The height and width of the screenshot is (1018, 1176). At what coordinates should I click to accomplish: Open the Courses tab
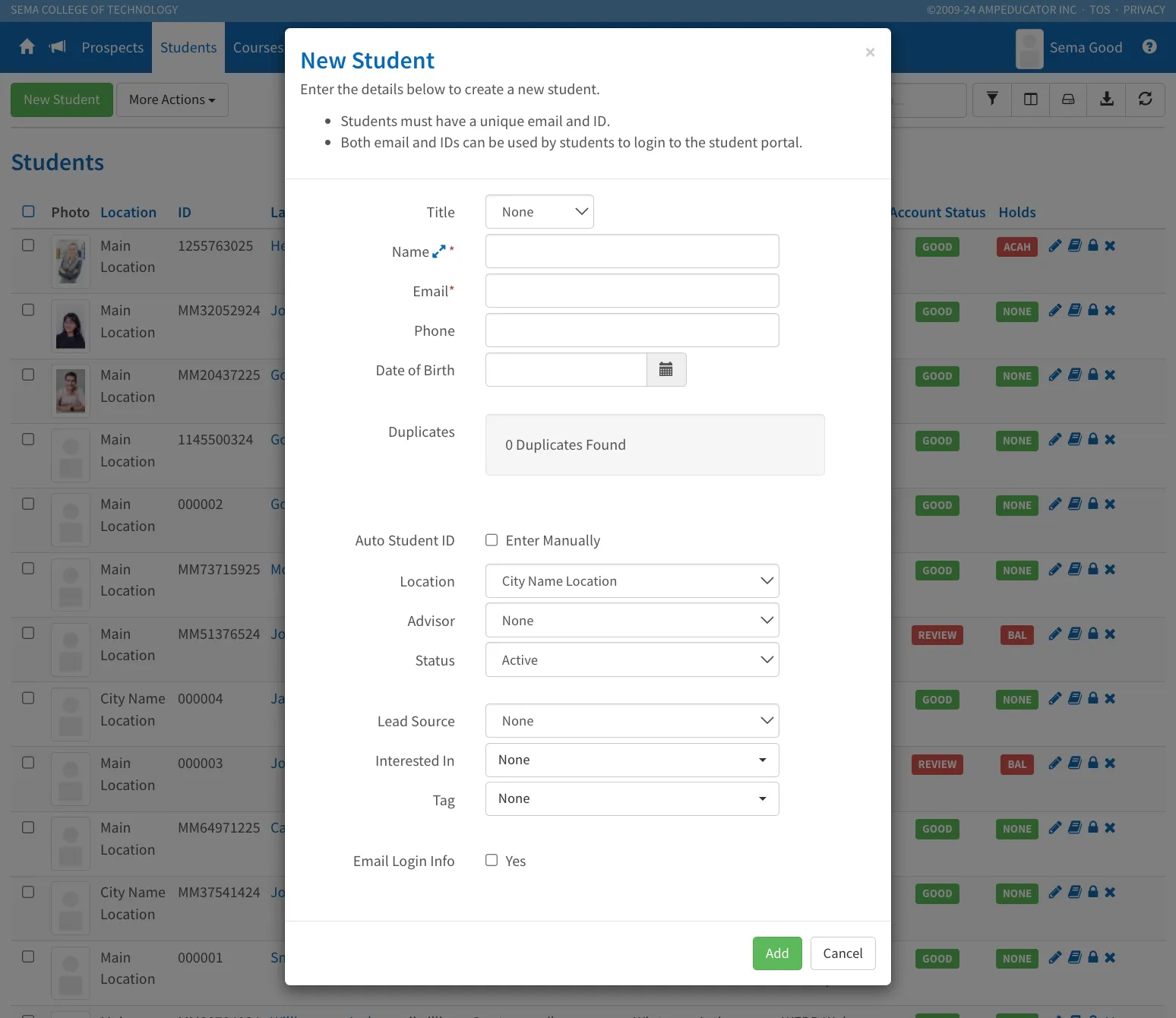click(x=258, y=47)
